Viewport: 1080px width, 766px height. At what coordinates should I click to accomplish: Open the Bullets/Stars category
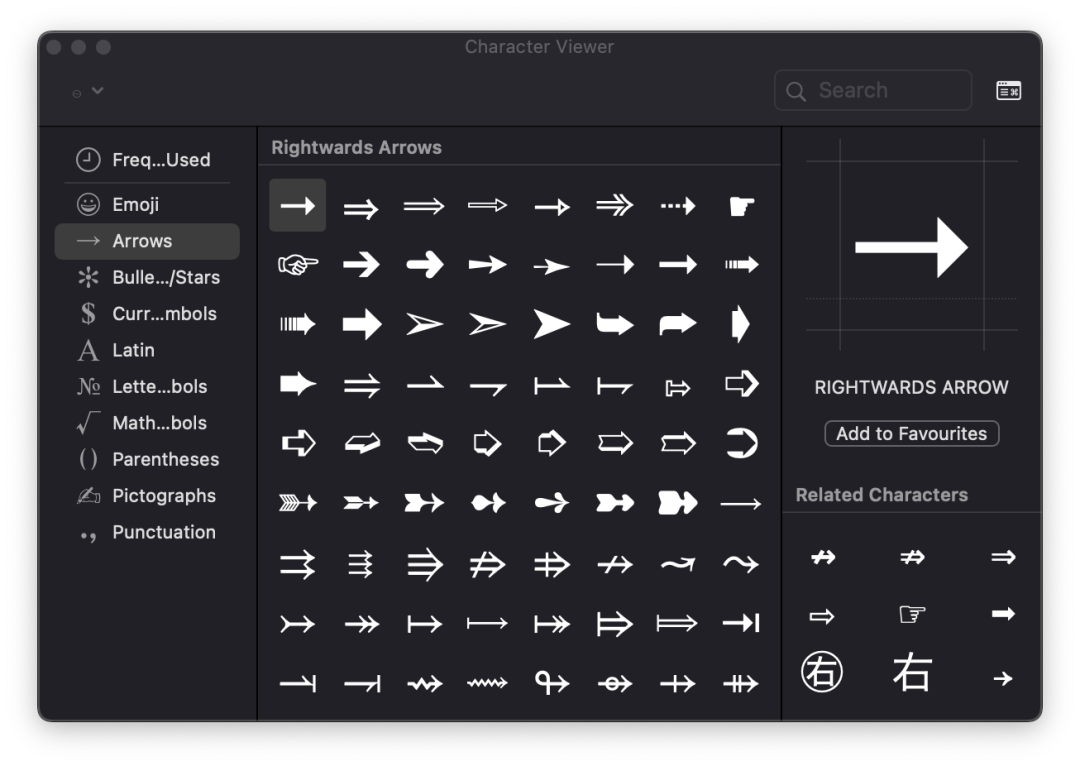[x=147, y=278]
